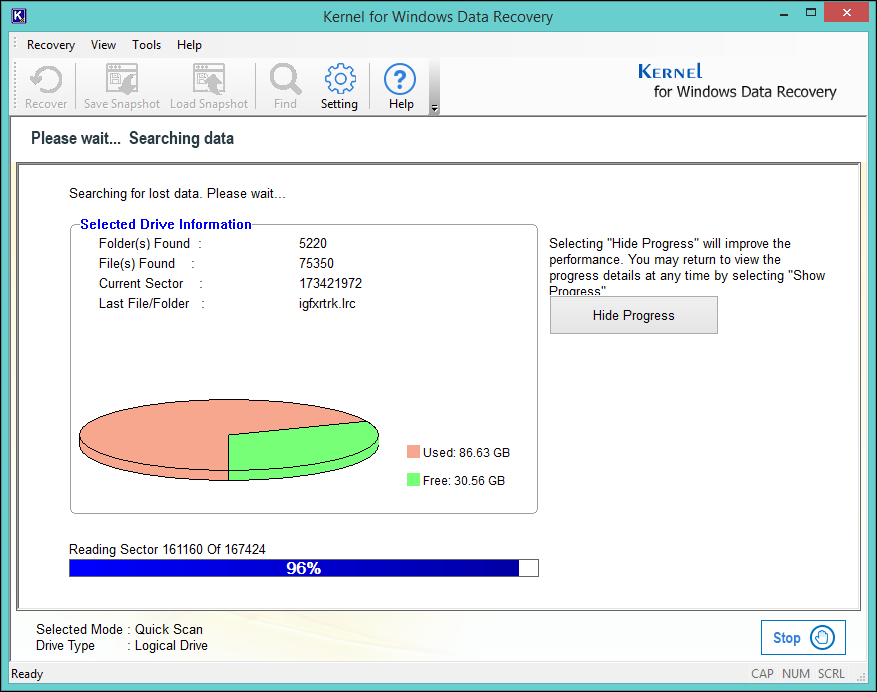Click the Hide Progress button
Image resolution: width=877 pixels, height=692 pixels.
coord(634,315)
